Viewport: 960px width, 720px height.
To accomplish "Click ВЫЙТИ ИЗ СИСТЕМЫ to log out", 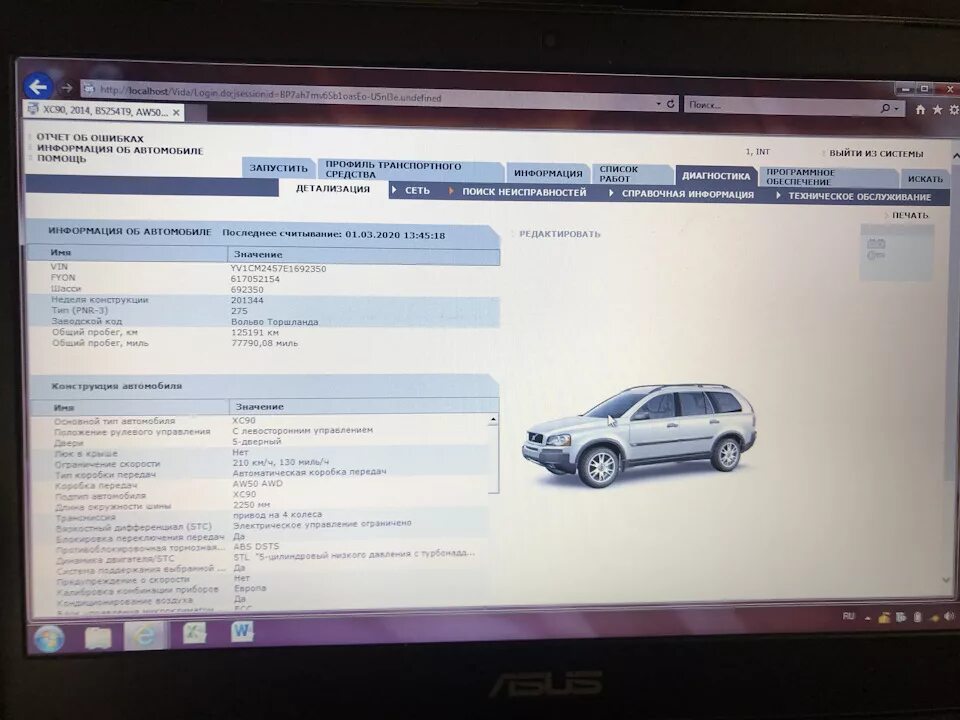I will pyautogui.click(x=876, y=153).
